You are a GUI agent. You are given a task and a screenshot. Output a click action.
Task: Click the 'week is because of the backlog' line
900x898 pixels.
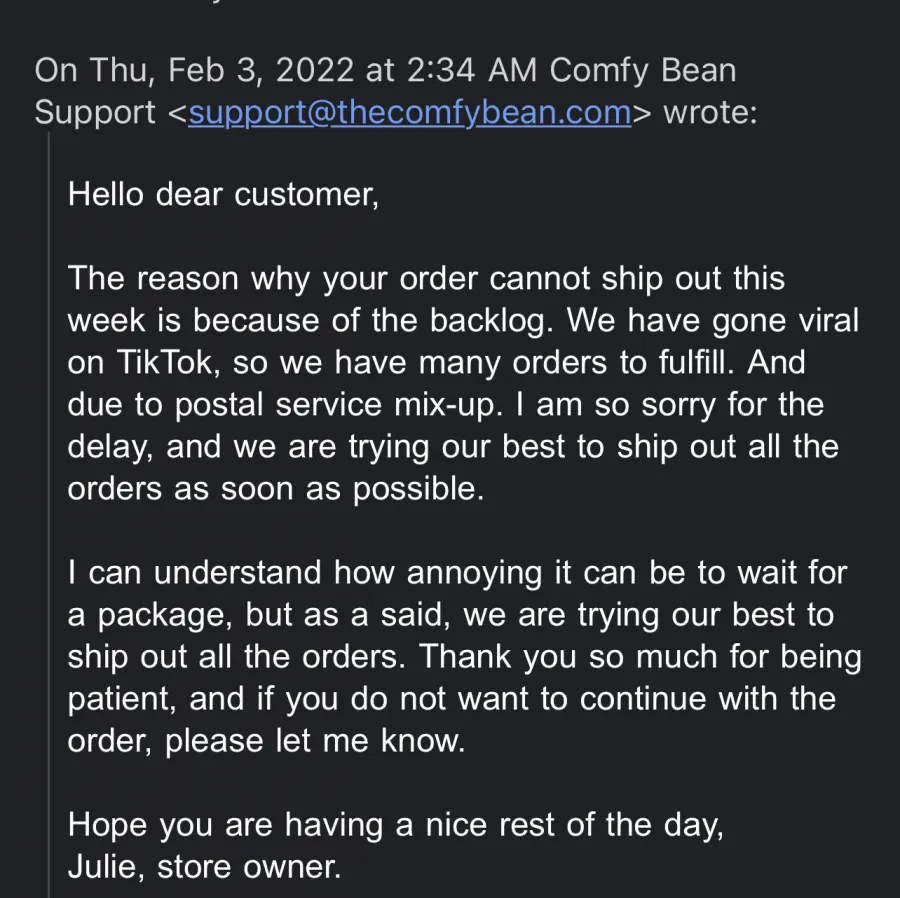coord(463,320)
